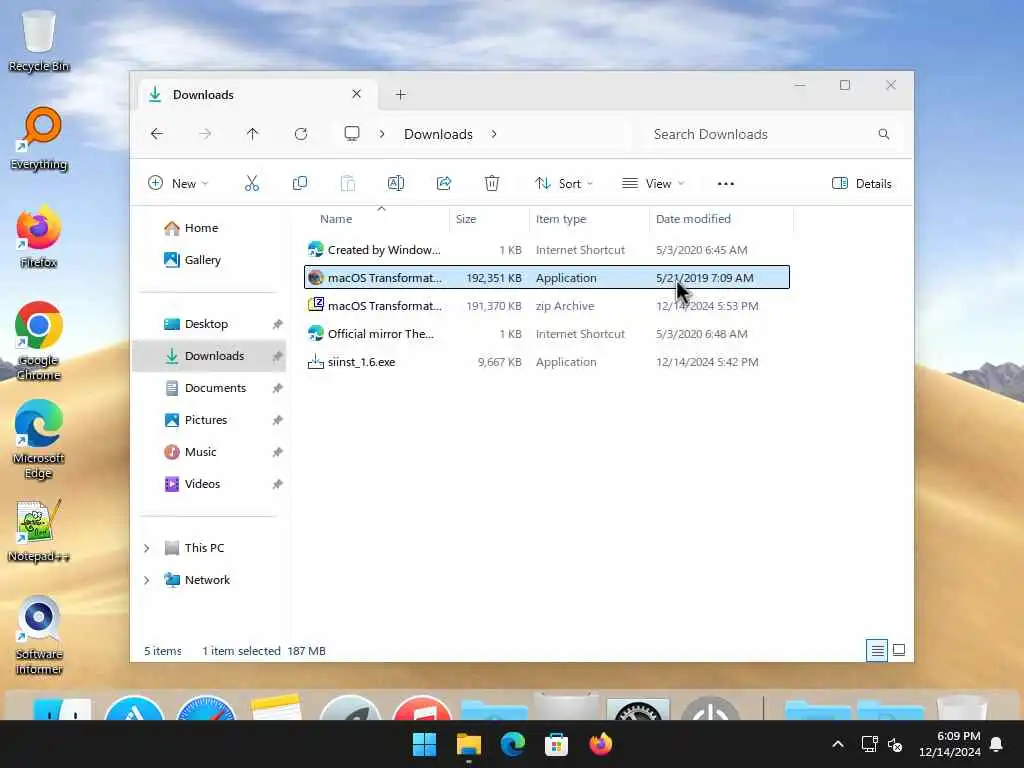Sort by the Size column header

489,219
